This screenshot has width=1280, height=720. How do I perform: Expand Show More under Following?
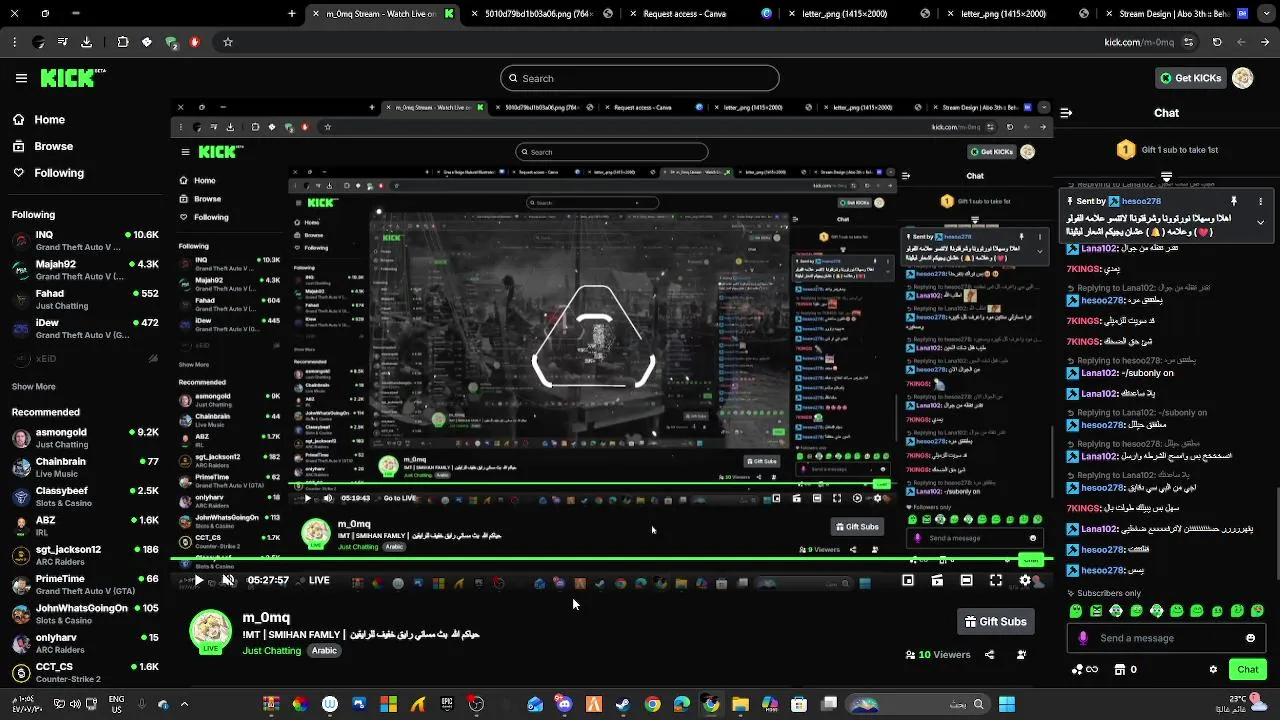click(33, 386)
